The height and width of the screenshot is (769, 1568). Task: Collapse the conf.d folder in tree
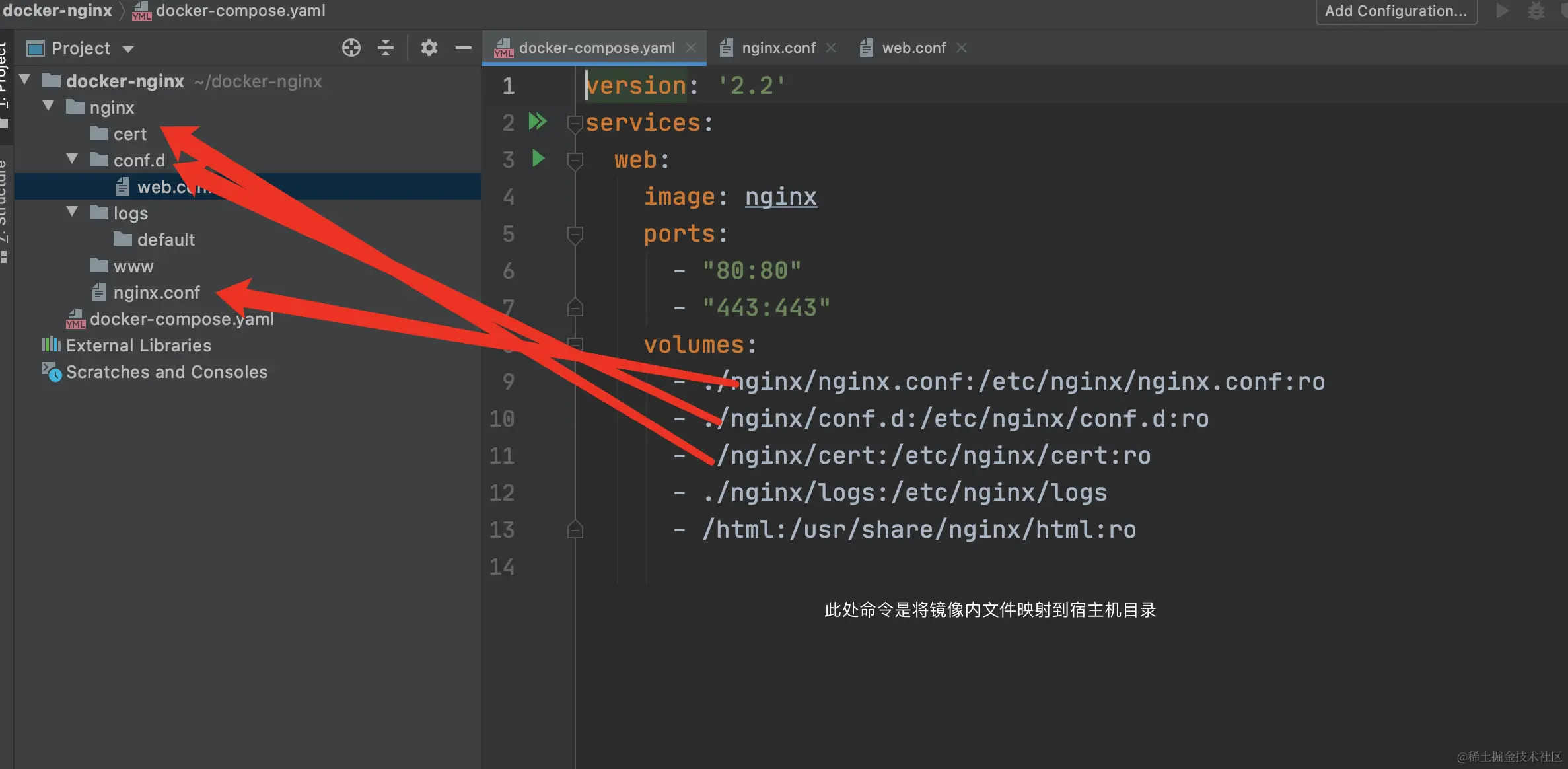73,159
